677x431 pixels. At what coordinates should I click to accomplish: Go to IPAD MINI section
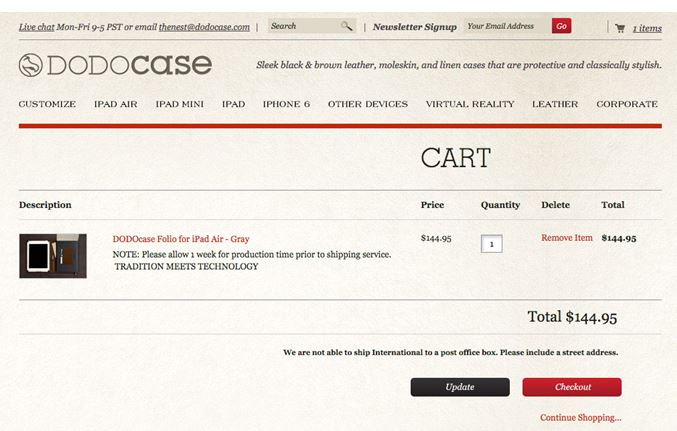(180, 104)
